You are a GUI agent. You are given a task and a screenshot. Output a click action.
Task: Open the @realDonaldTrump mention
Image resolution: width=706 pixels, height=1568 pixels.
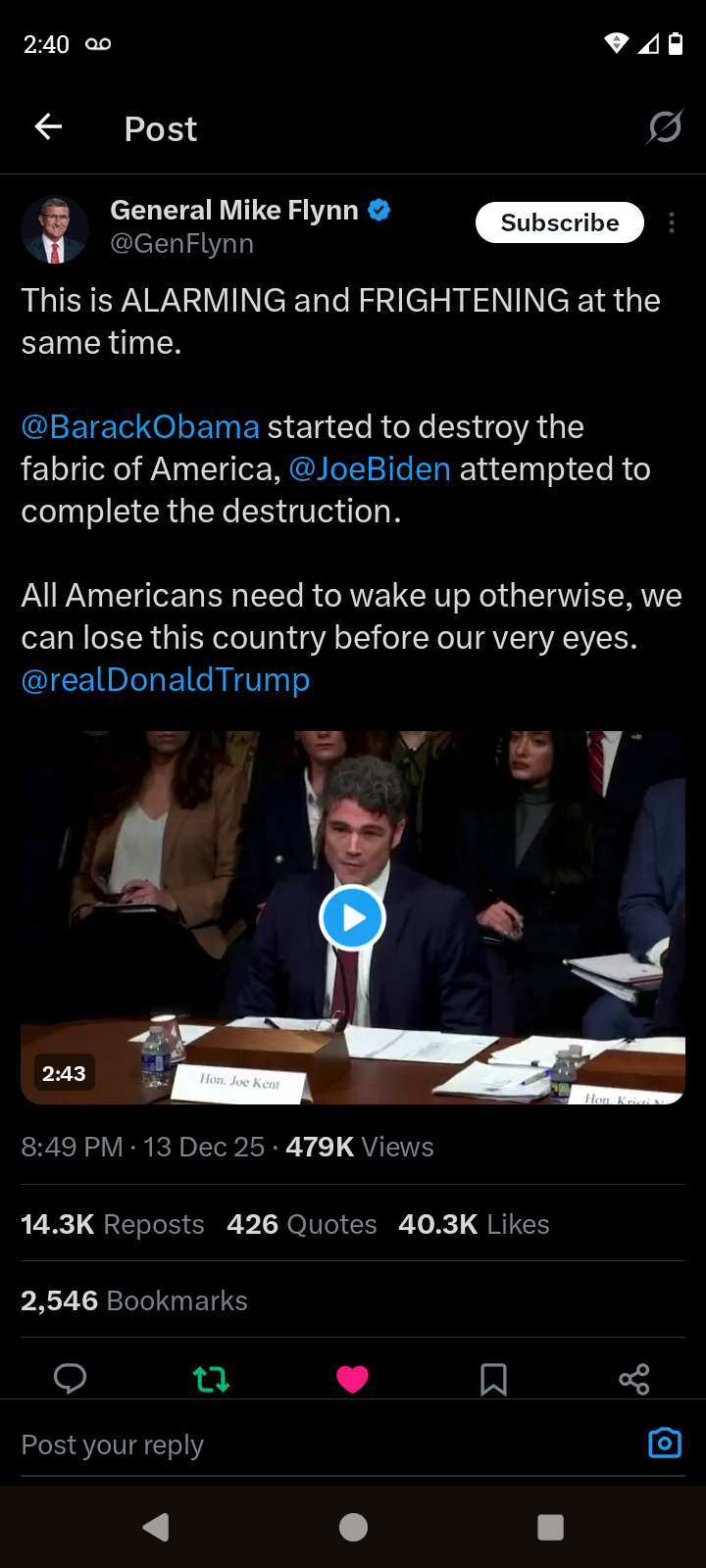166,680
